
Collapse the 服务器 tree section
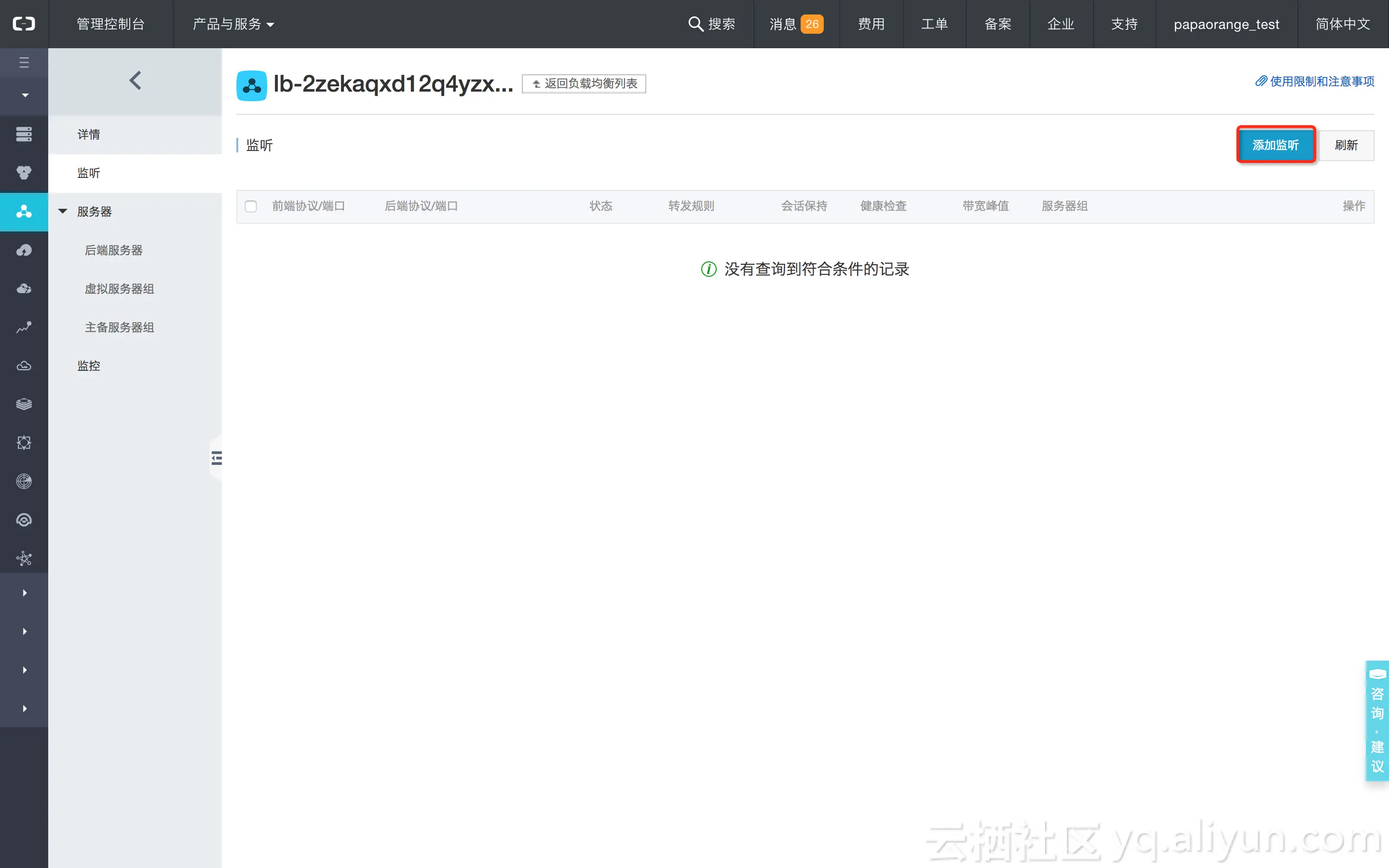63,211
